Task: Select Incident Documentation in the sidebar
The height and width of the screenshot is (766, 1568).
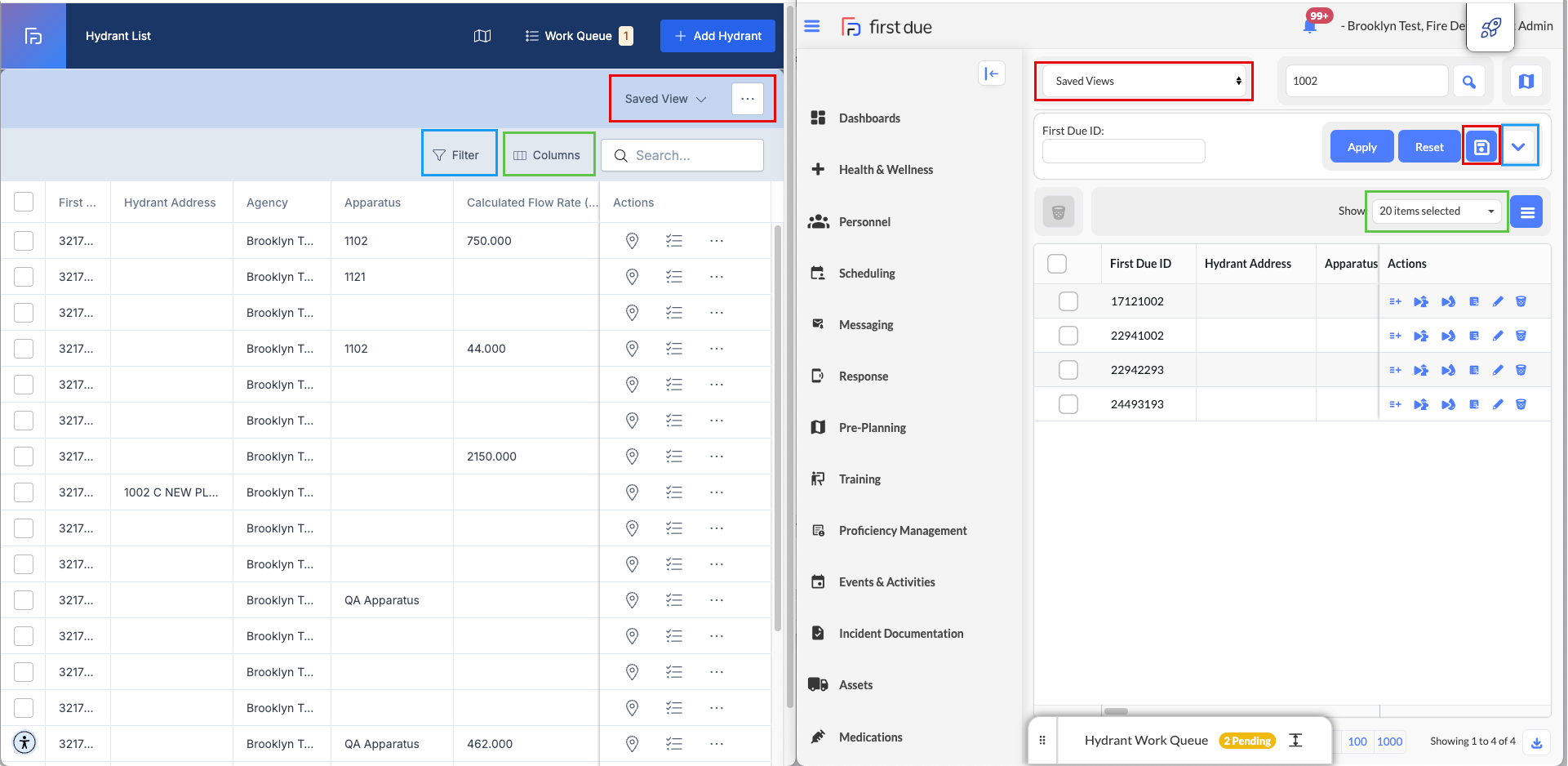Action: pyautogui.click(x=900, y=634)
